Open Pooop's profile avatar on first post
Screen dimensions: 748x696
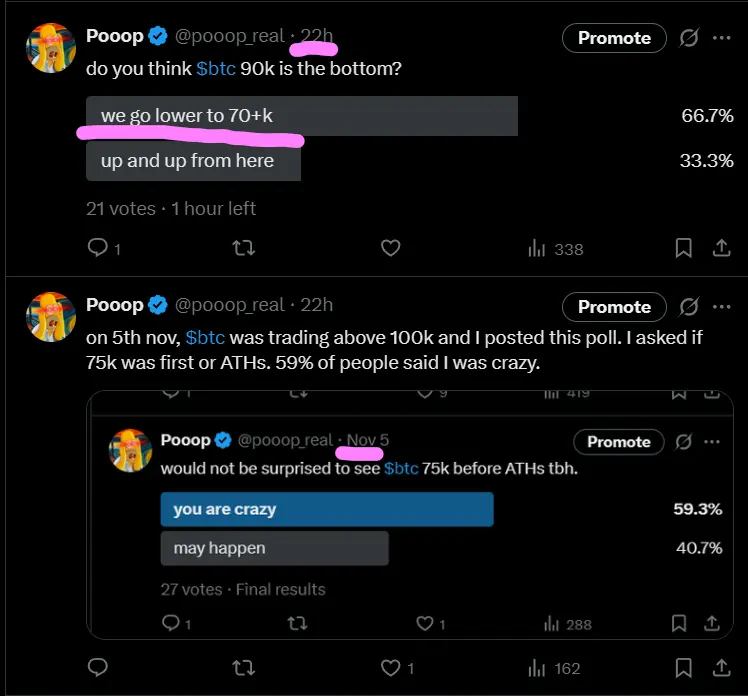pyautogui.click(x=50, y=49)
